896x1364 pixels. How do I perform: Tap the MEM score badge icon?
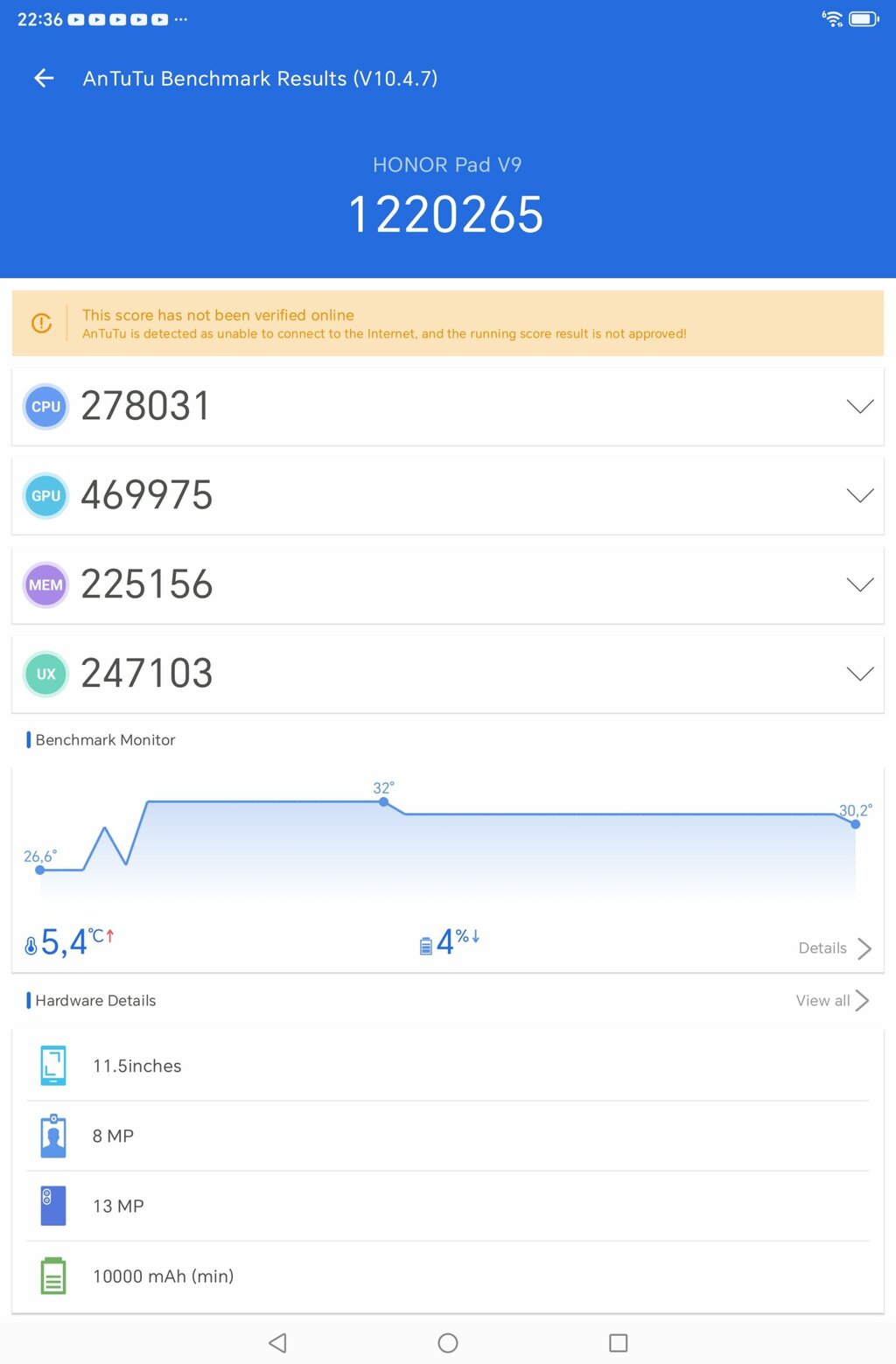coord(45,585)
